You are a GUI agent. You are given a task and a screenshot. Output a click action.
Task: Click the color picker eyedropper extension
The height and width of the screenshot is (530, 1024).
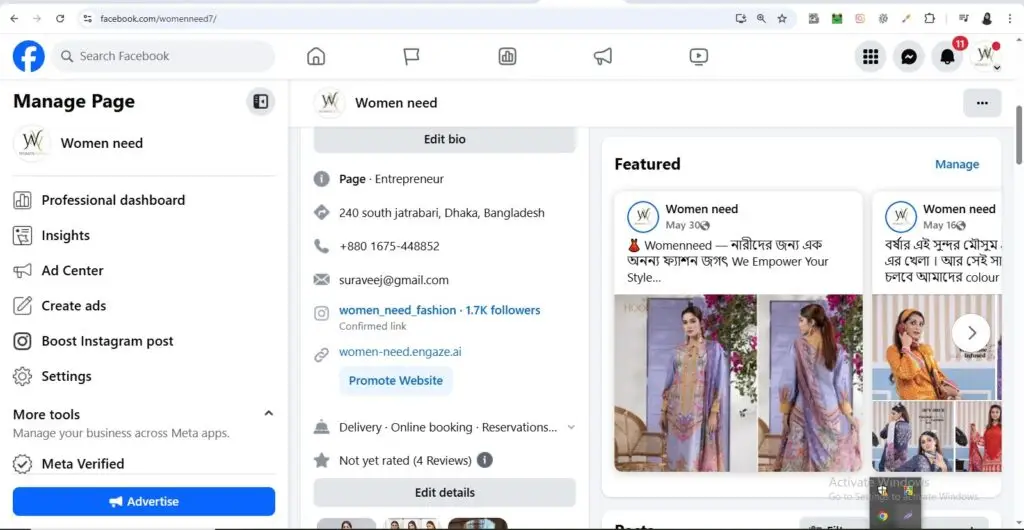point(906,19)
